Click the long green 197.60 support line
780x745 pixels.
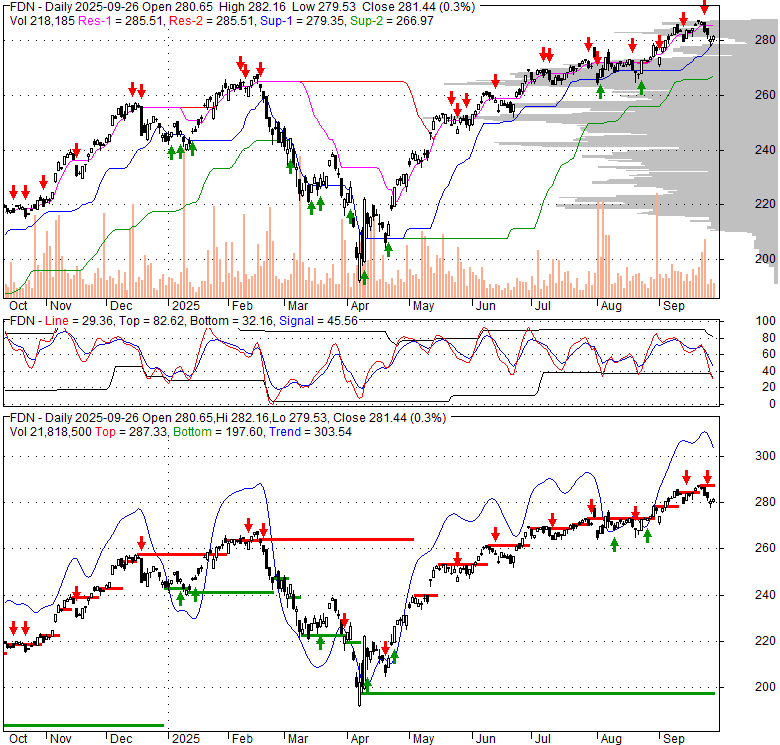point(540,693)
